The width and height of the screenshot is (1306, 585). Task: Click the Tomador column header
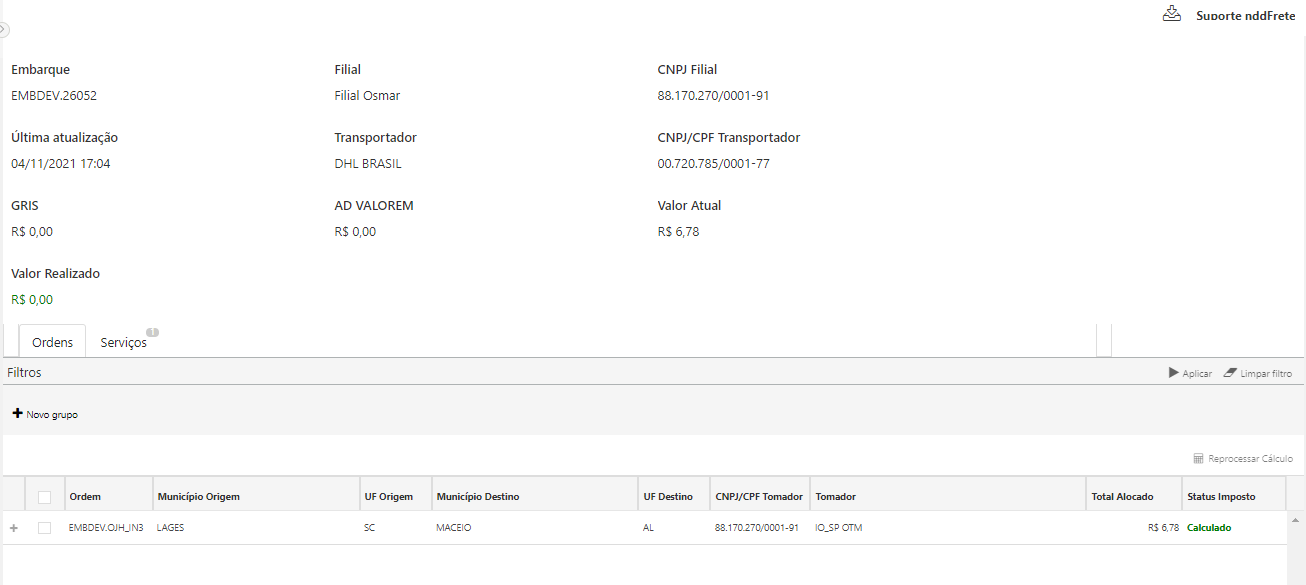836,497
